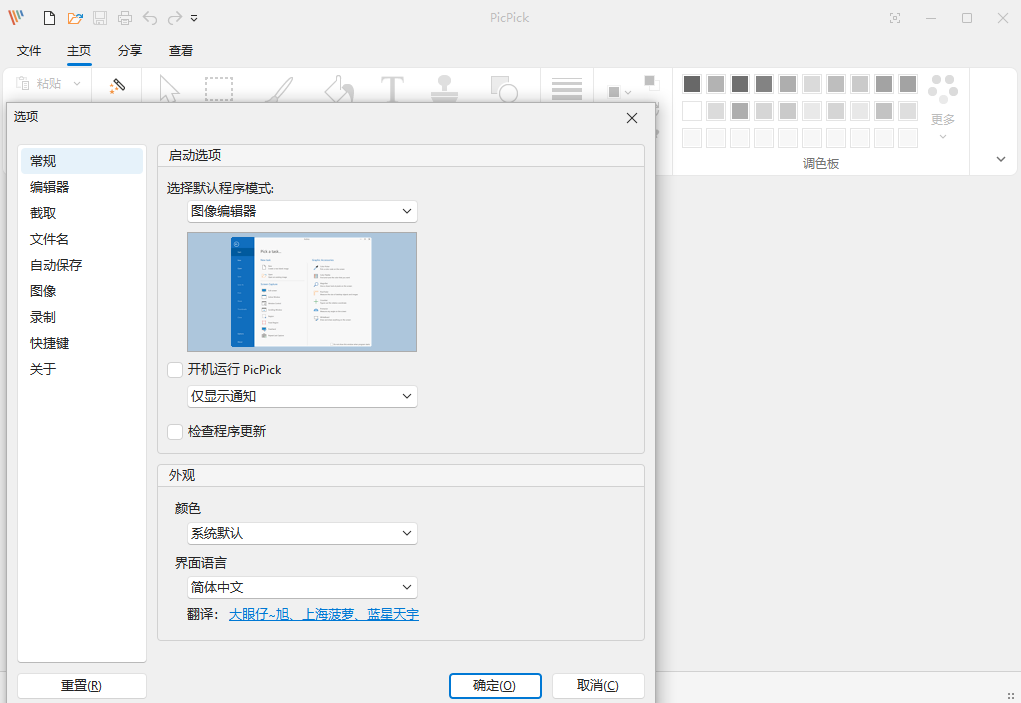Open the quick access customize arrow

pyautogui.click(x=194, y=18)
